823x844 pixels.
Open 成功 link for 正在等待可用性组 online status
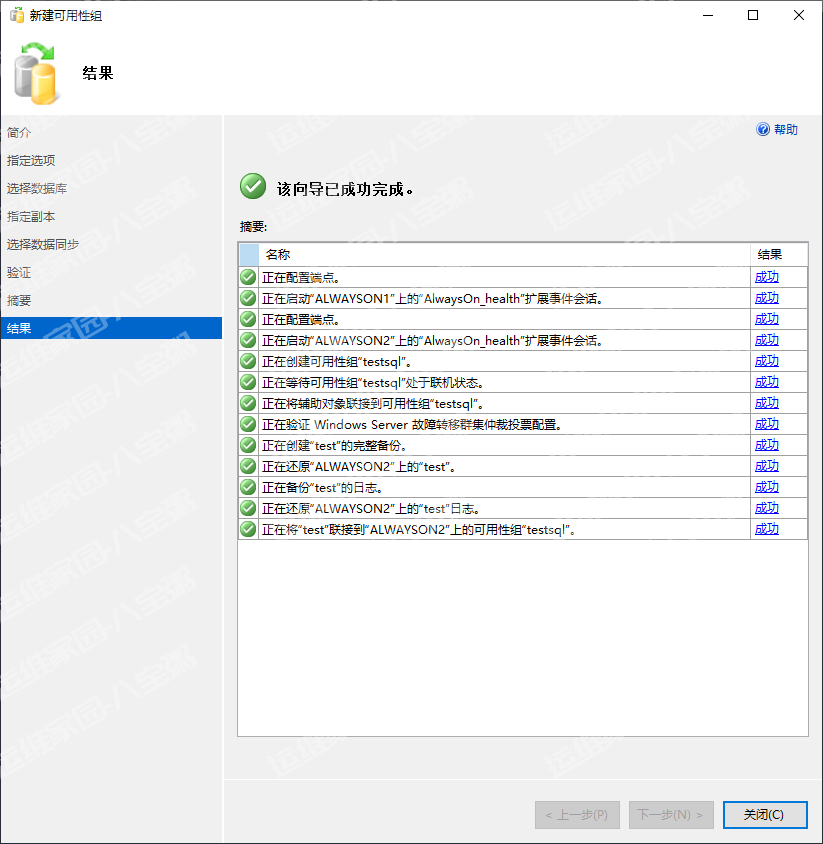pyautogui.click(x=766, y=382)
